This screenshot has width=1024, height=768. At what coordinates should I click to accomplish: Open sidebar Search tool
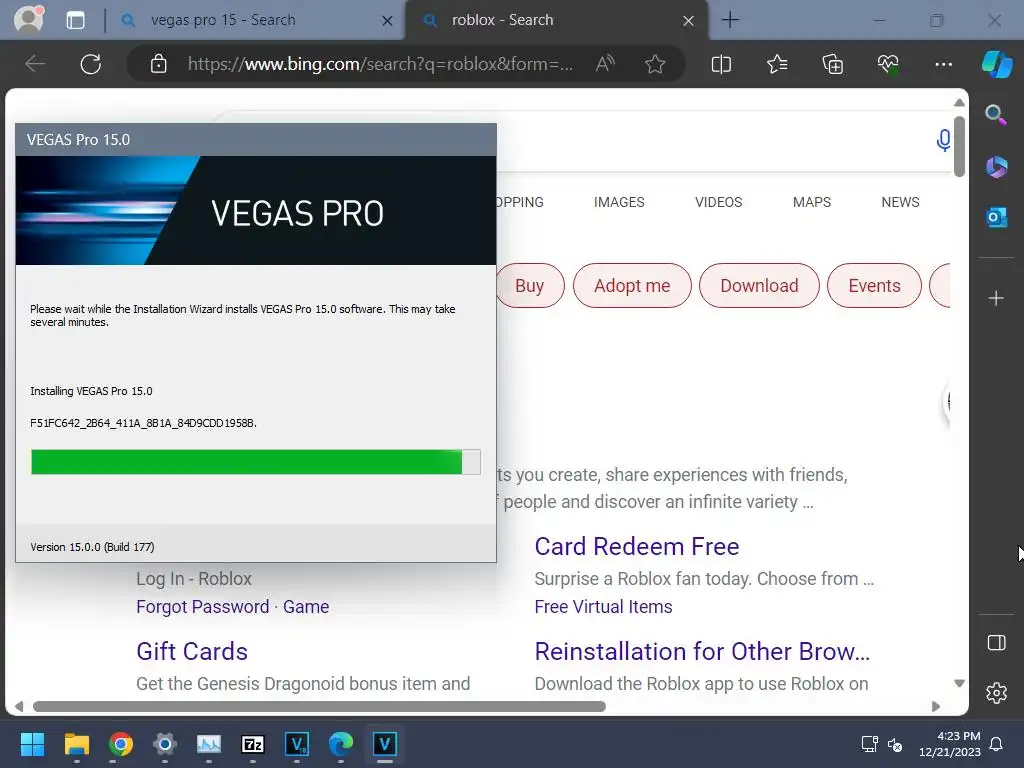coord(996,115)
